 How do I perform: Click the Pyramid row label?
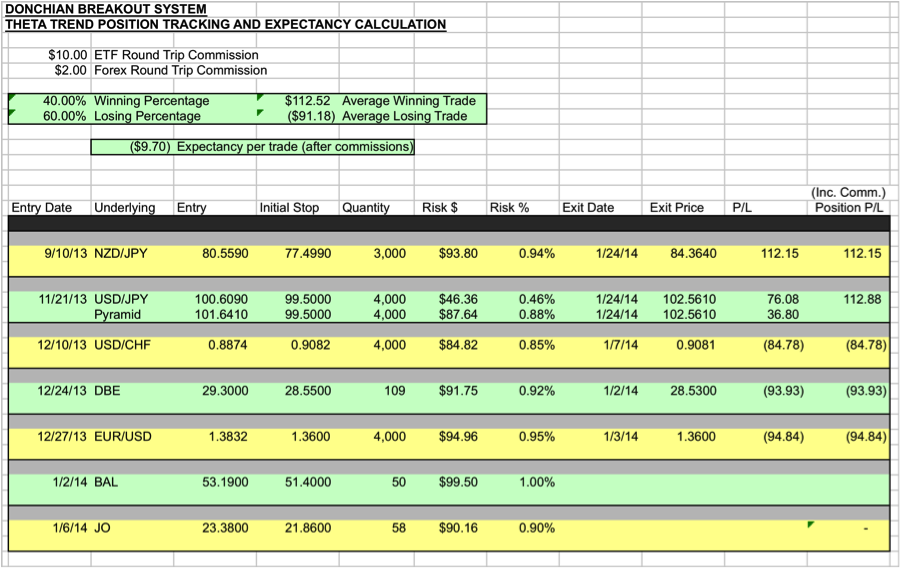point(117,314)
